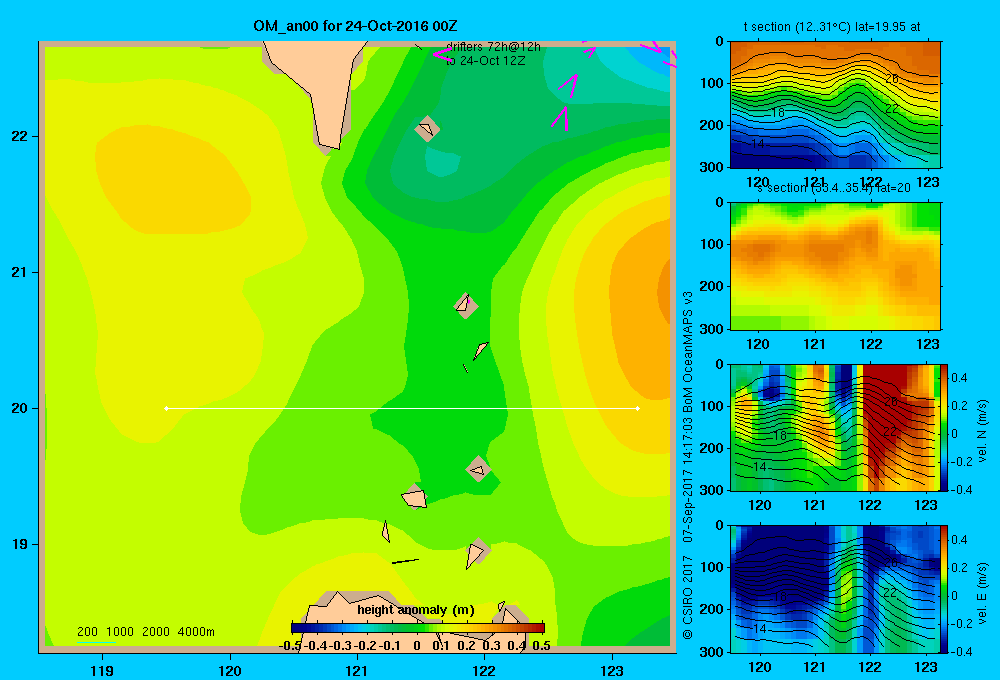
Task: Click longitude label 121 under the vel. E panel
Action: (814, 667)
